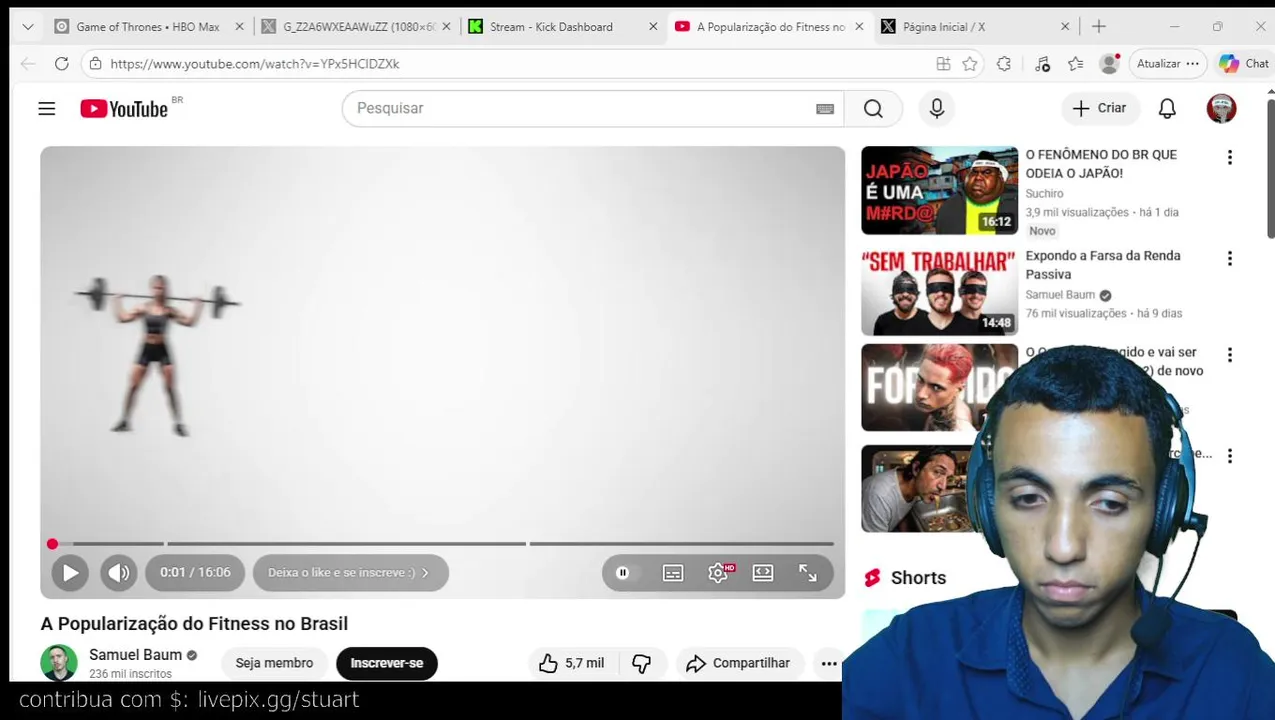
Task: Switch to theater mode
Action: click(x=763, y=573)
